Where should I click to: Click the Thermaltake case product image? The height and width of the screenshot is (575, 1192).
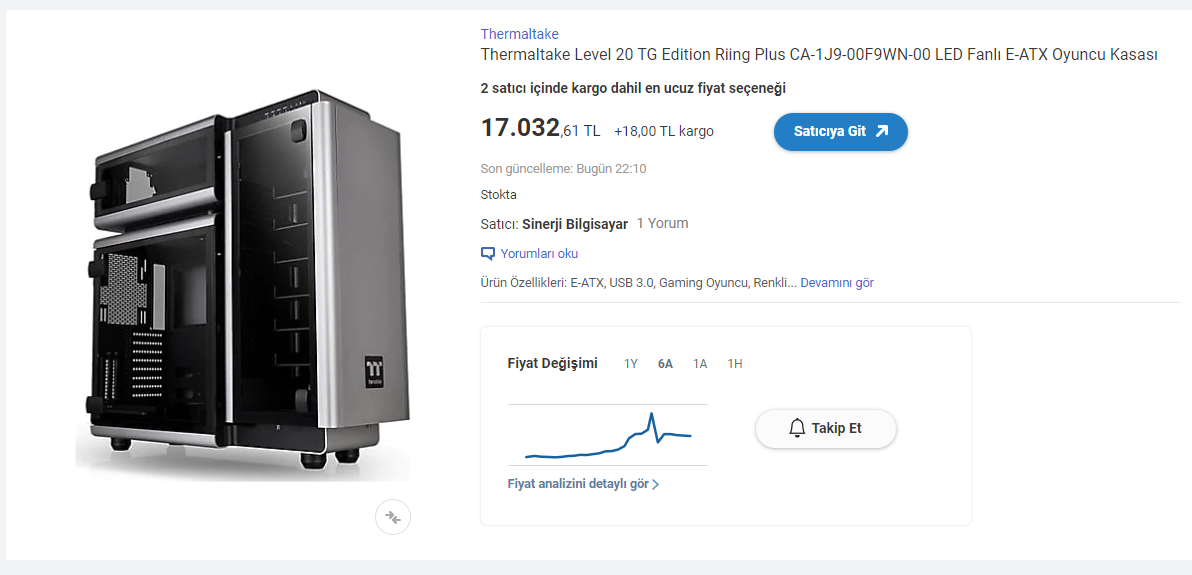tap(243, 283)
